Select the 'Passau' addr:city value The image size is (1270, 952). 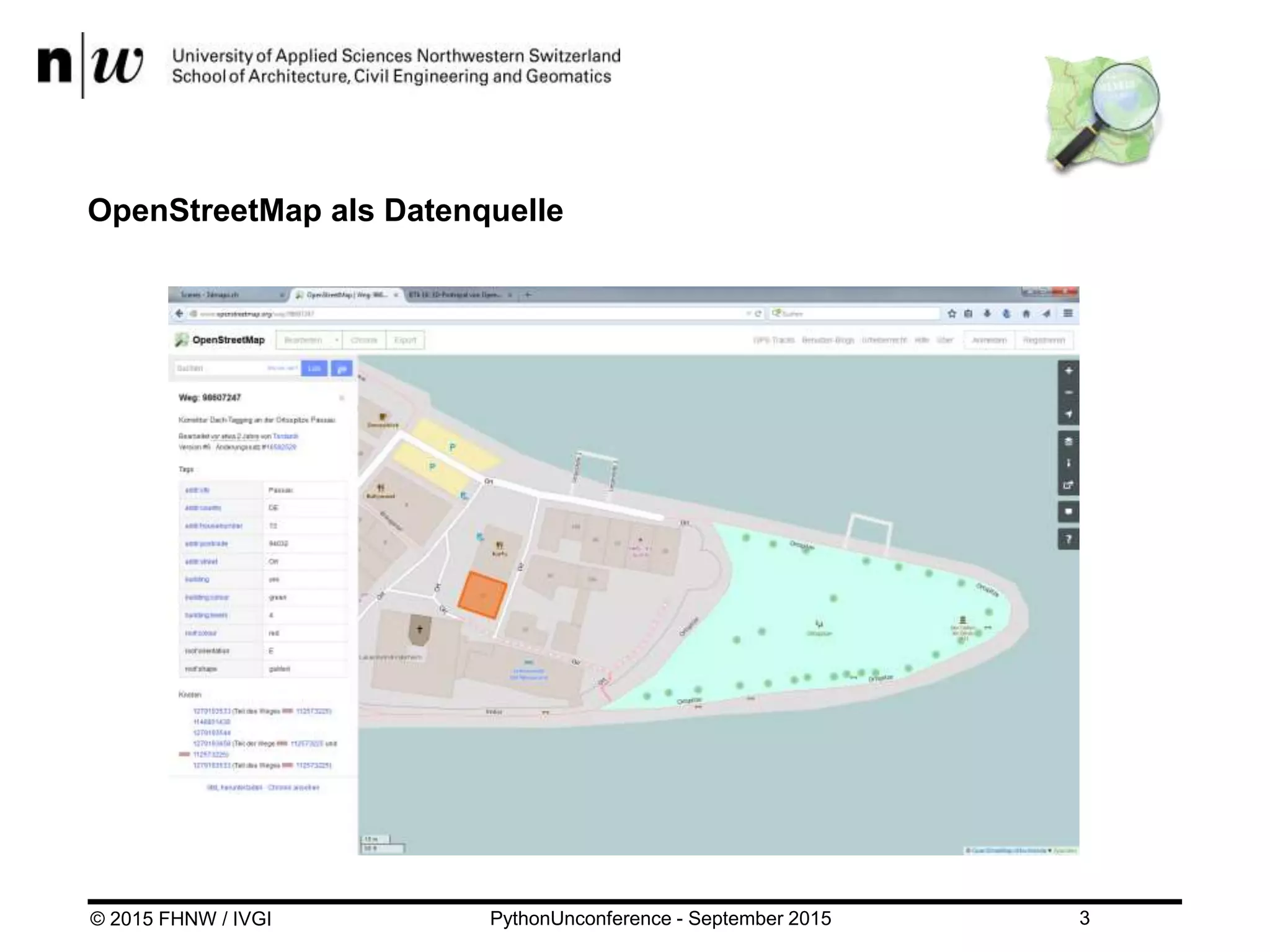click(x=280, y=490)
